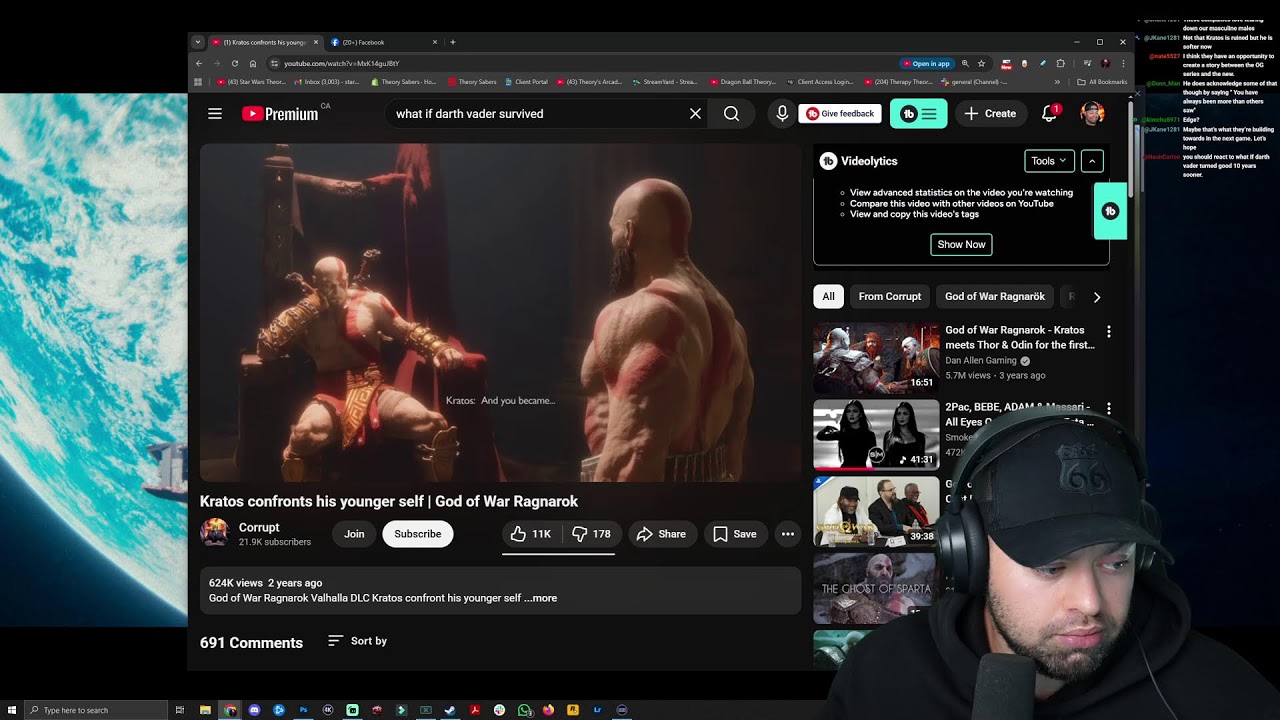This screenshot has height=720, width=1280.
Task: Open the YouTube guide hamburger menu
Action: tap(215, 114)
